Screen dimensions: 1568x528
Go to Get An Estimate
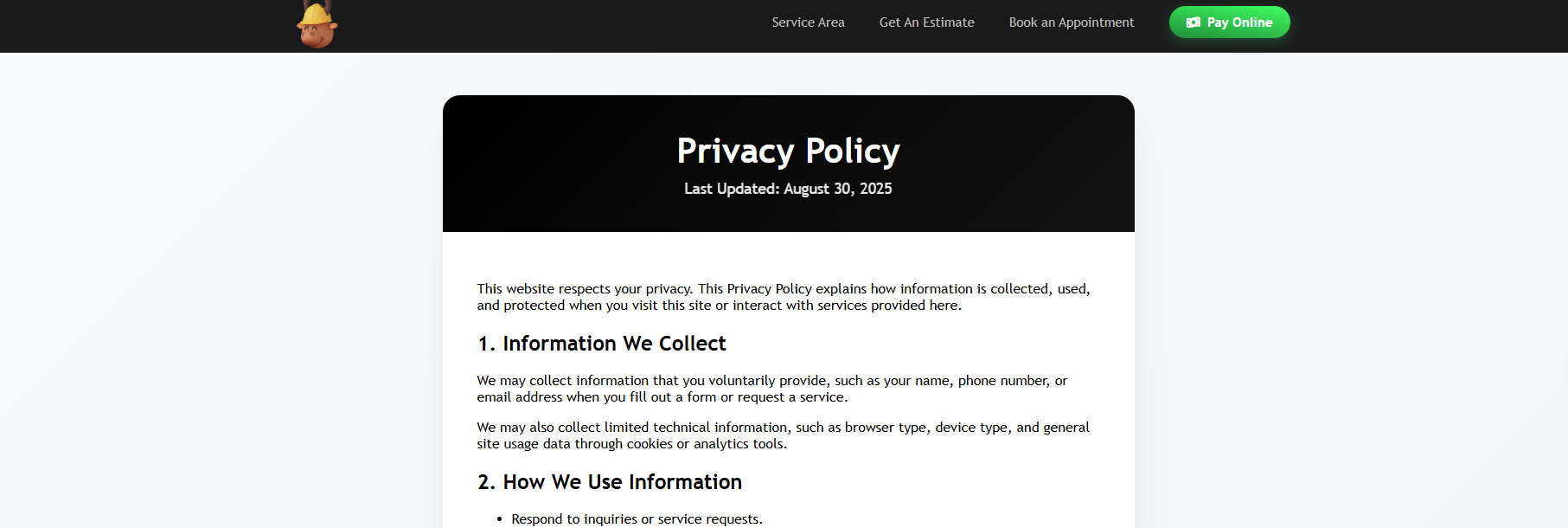point(926,23)
